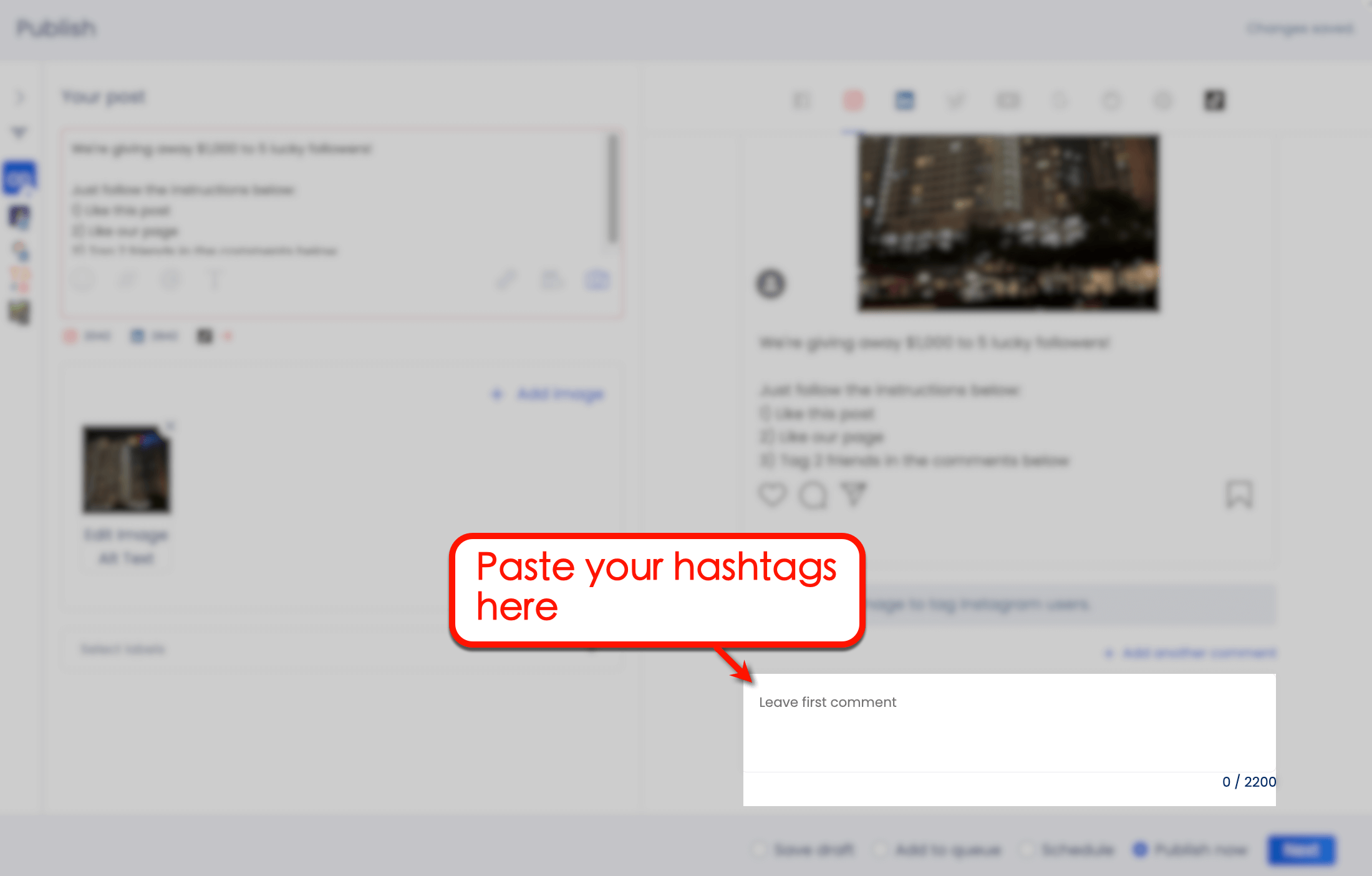Select the Instagram preview tab icon
The width and height of the screenshot is (1372, 876).
click(x=854, y=100)
